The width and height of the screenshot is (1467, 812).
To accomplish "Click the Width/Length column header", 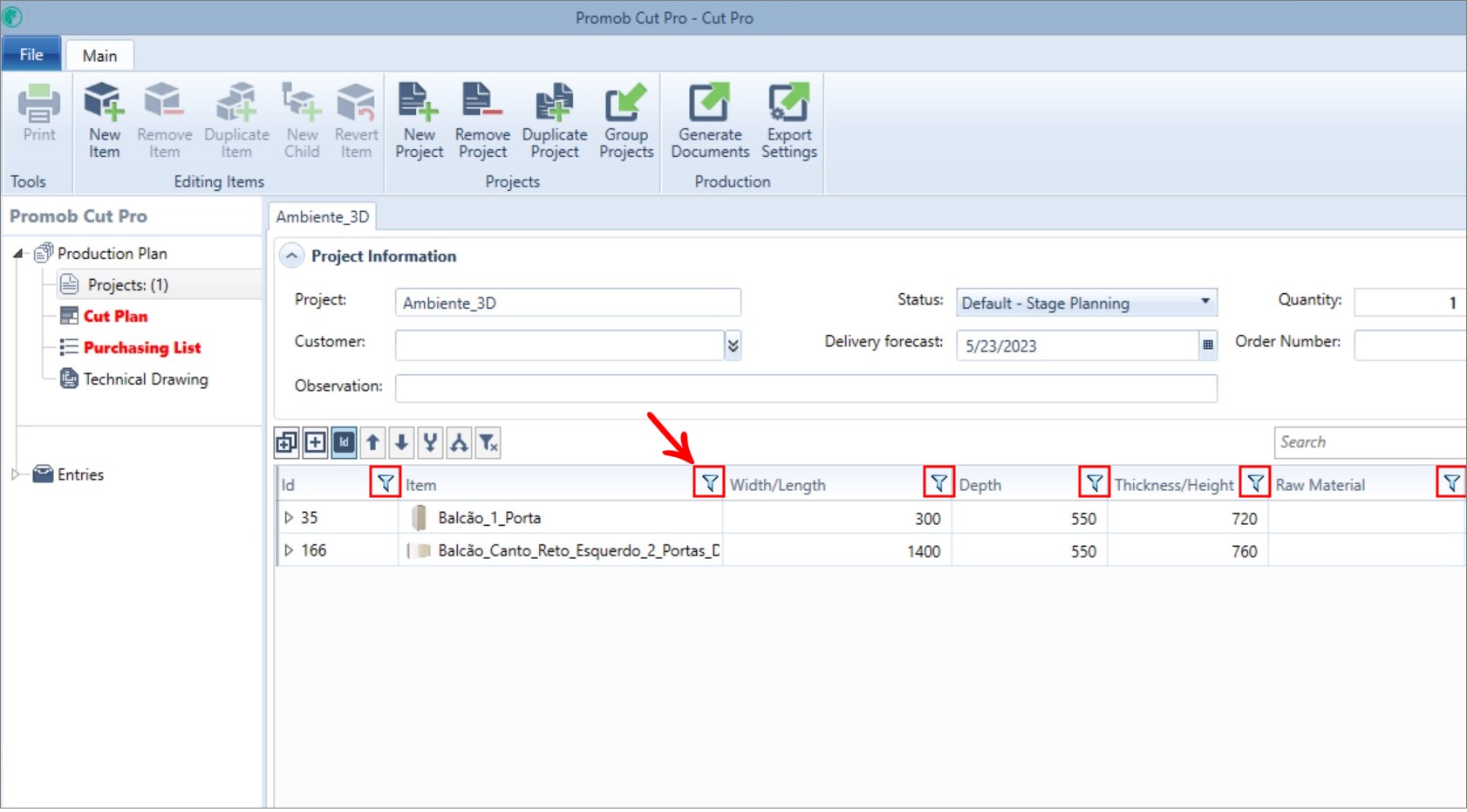I will click(x=777, y=486).
